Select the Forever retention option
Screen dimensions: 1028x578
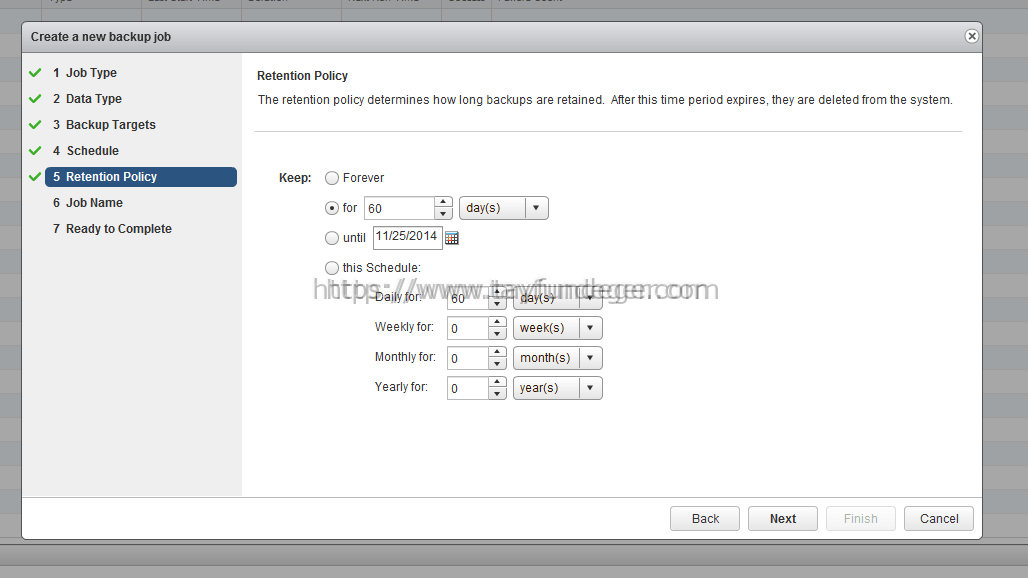pyautogui.click(x=332, y=178)
